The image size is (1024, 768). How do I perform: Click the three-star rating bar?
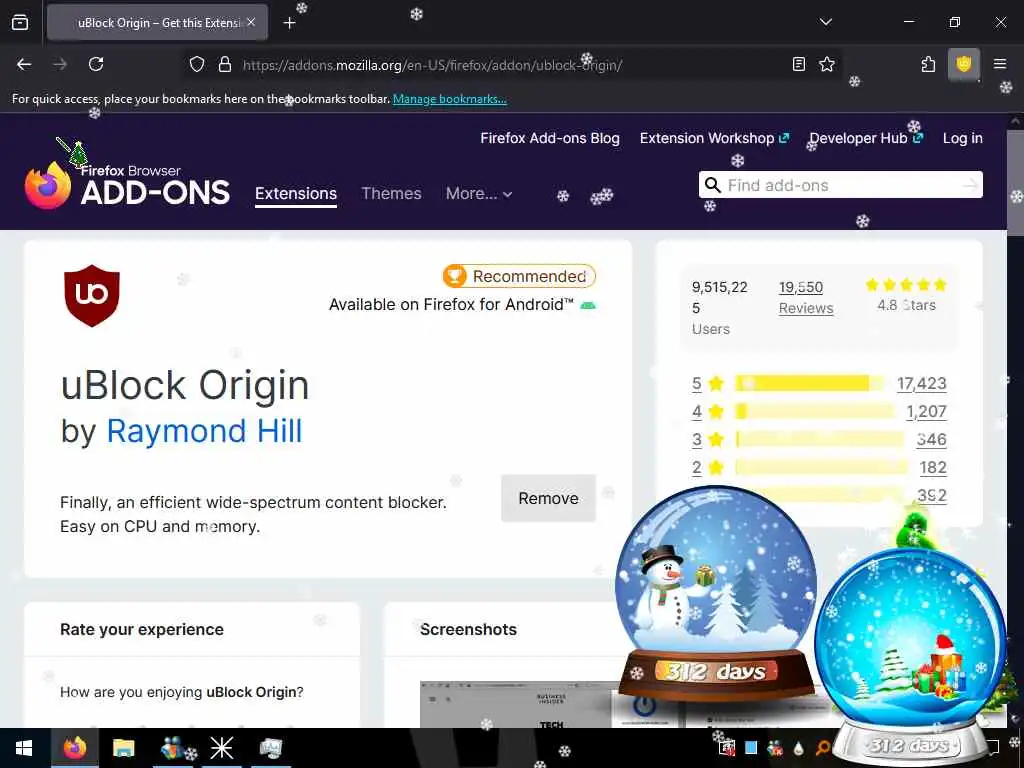(x=820, y=440)
